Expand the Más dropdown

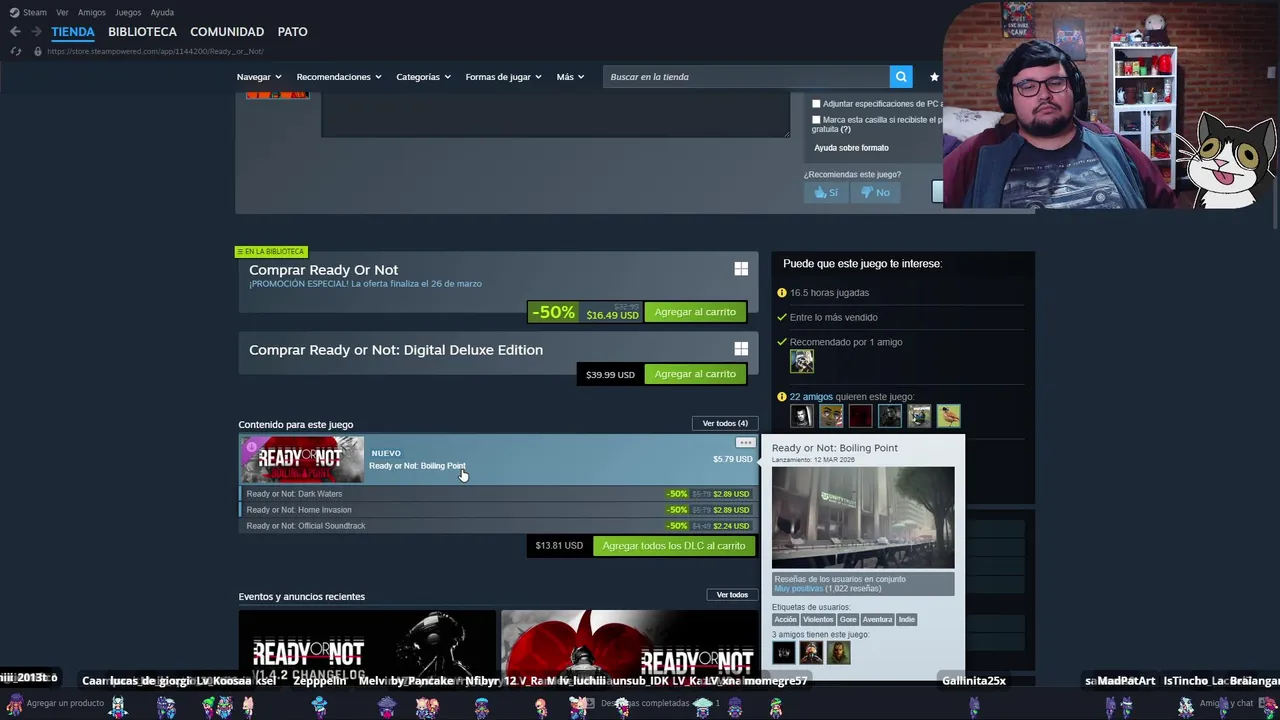tap(570, 77)
